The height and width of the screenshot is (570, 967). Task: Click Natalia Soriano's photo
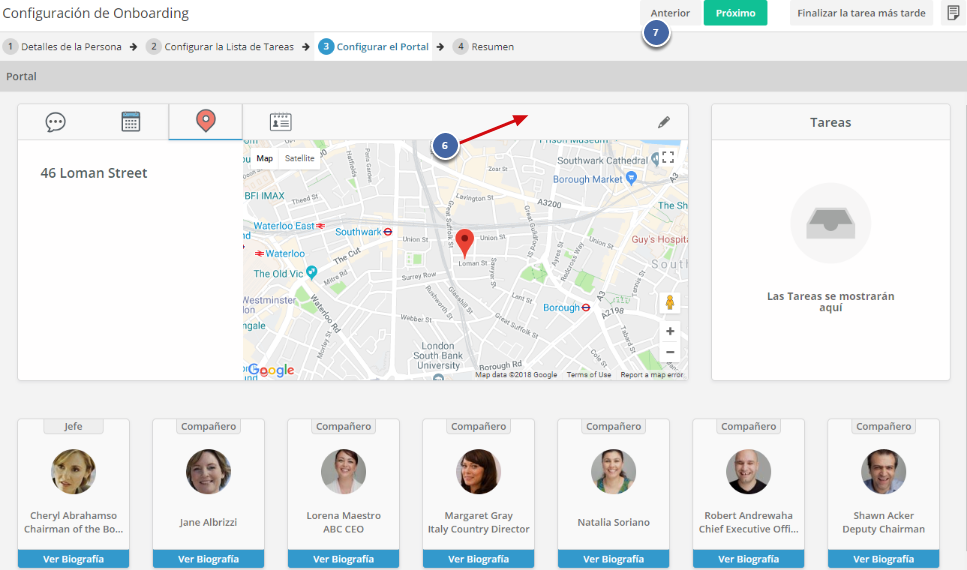point(614,471)
